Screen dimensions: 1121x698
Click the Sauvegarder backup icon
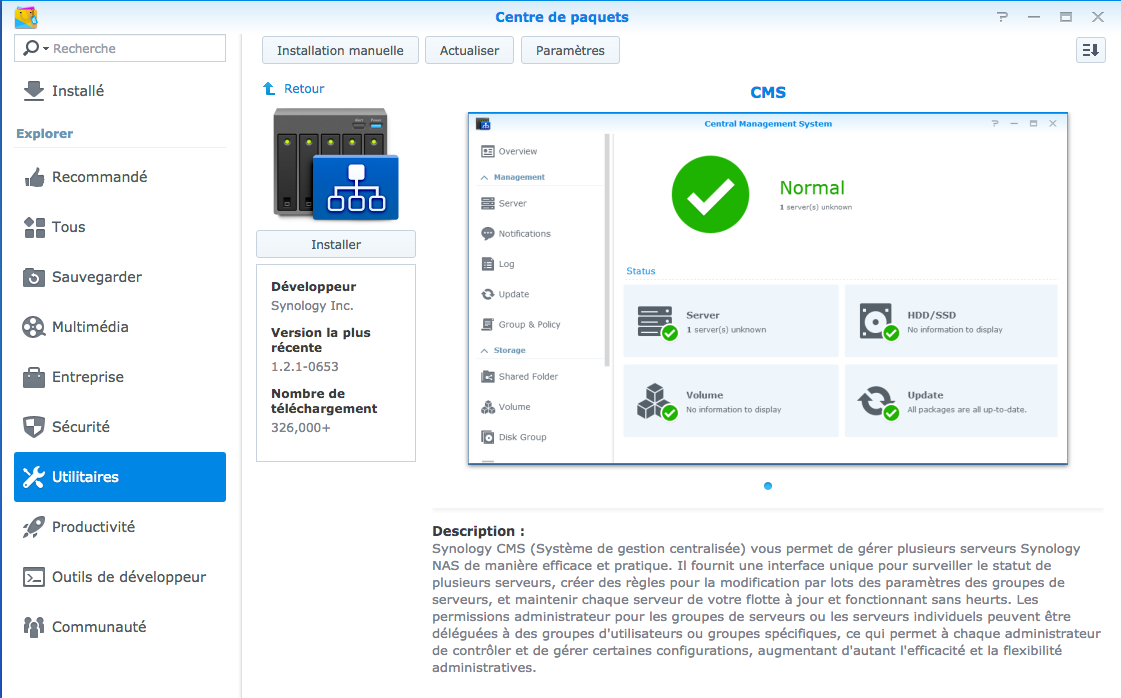[x=34, y=277]
